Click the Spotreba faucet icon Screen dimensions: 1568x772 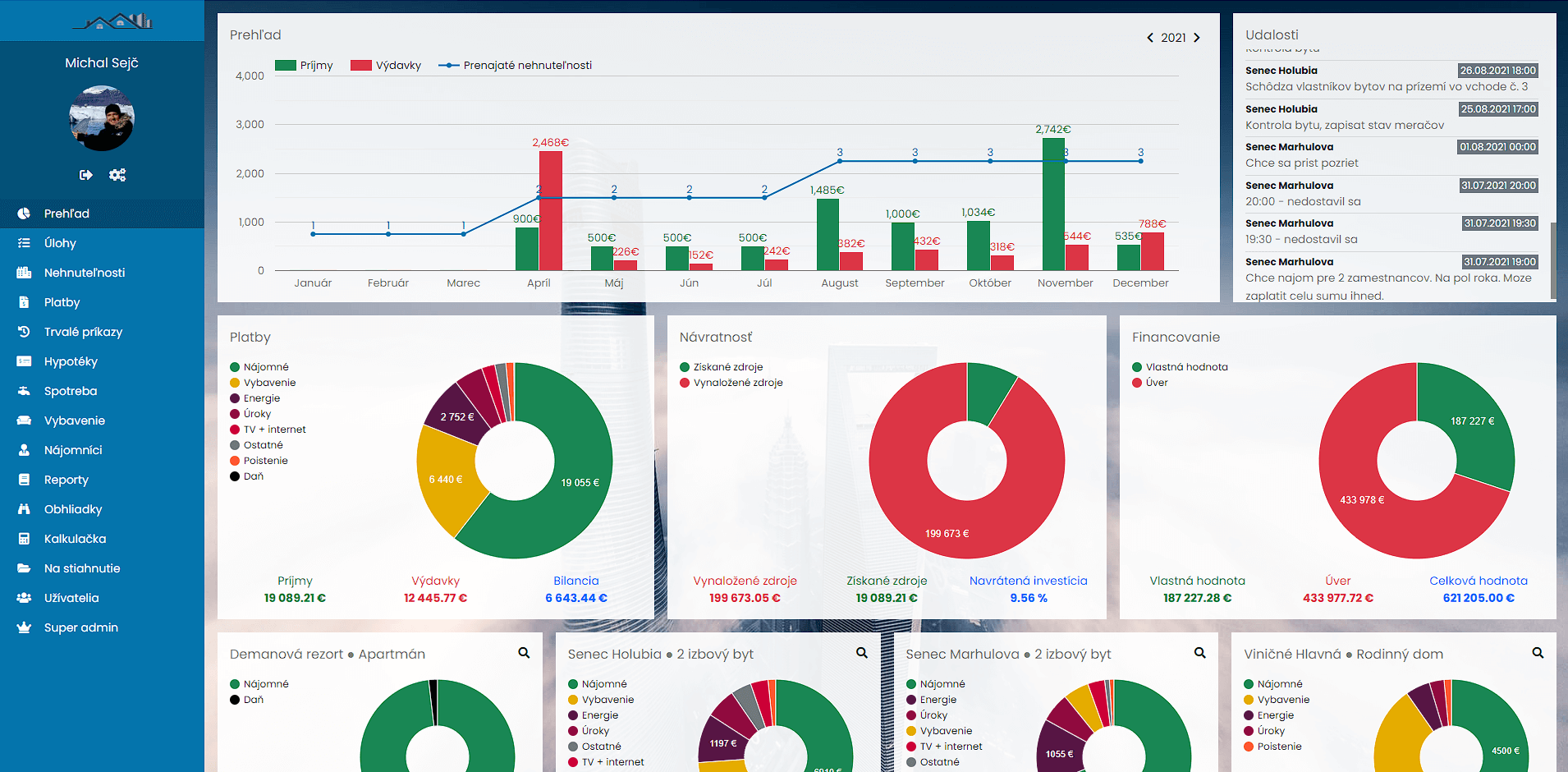pos(24,391)
